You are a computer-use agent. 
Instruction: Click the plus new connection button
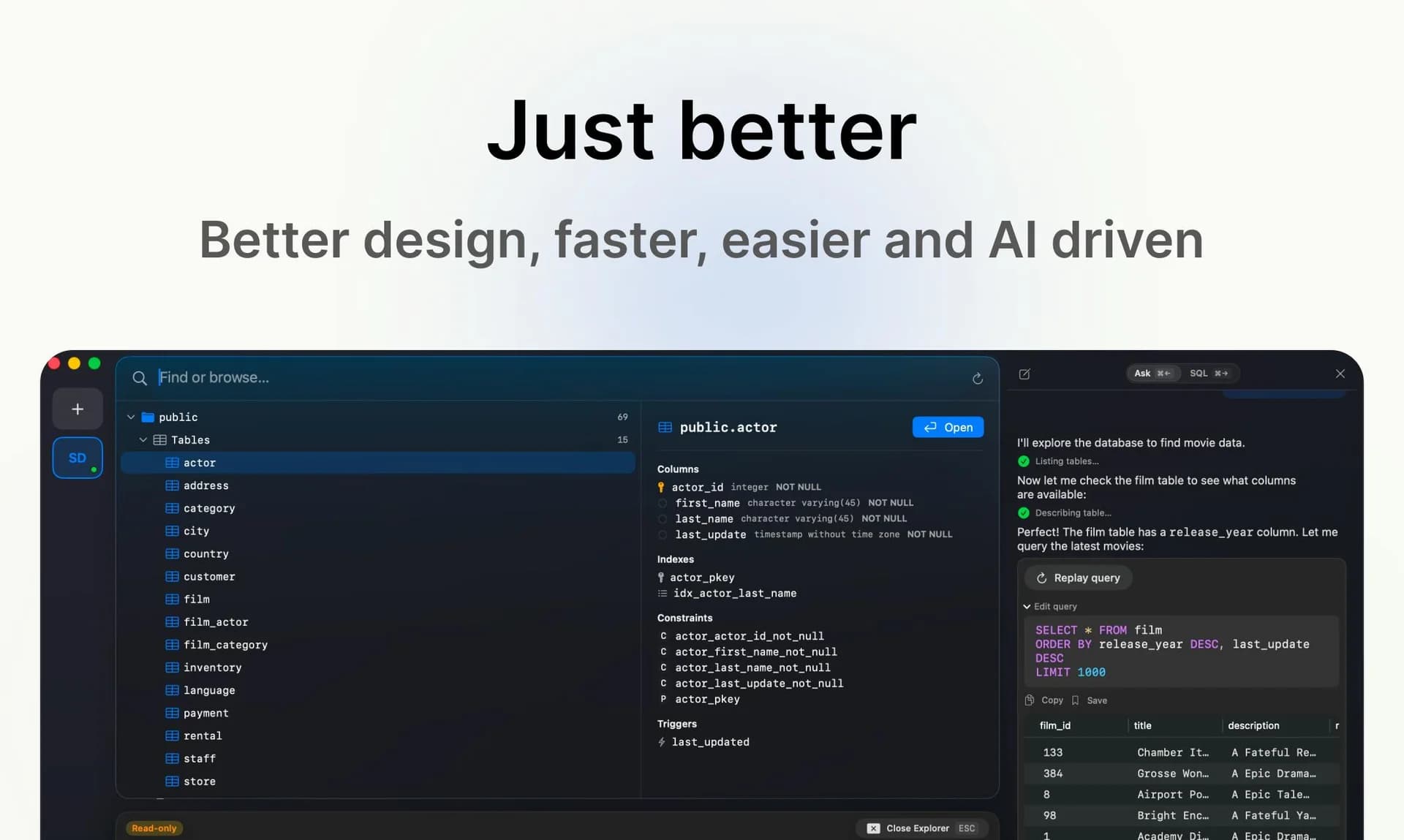coord(78,409)
